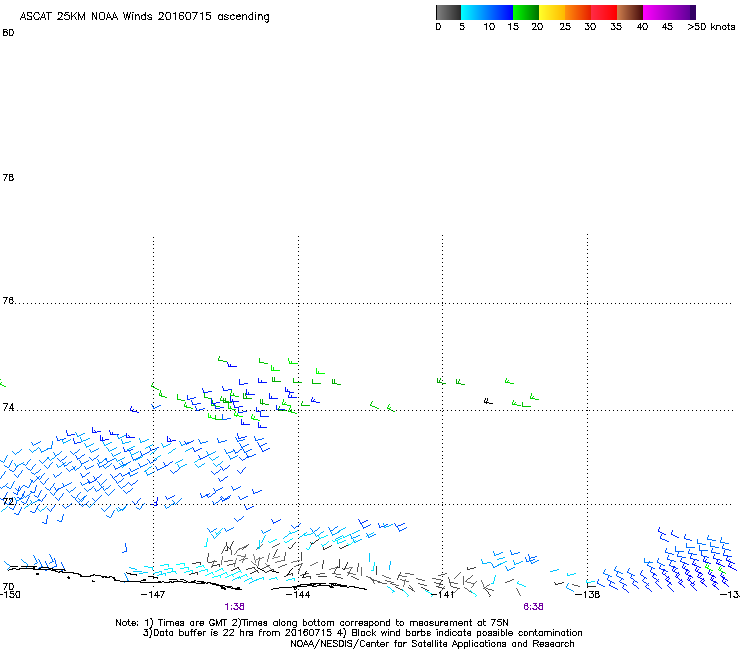
Task: Select the longitude label '-138' on bottom axis
Action: coord(588,595)
